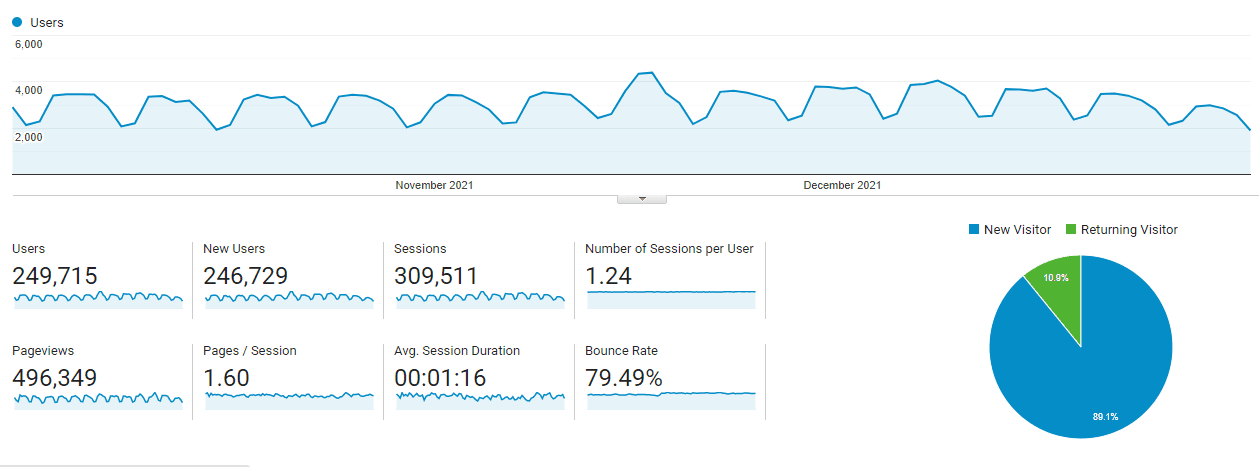Click the Pages / Session sparkline
The height and width of the screenshot is (467, 1259).
pos(288,401)
